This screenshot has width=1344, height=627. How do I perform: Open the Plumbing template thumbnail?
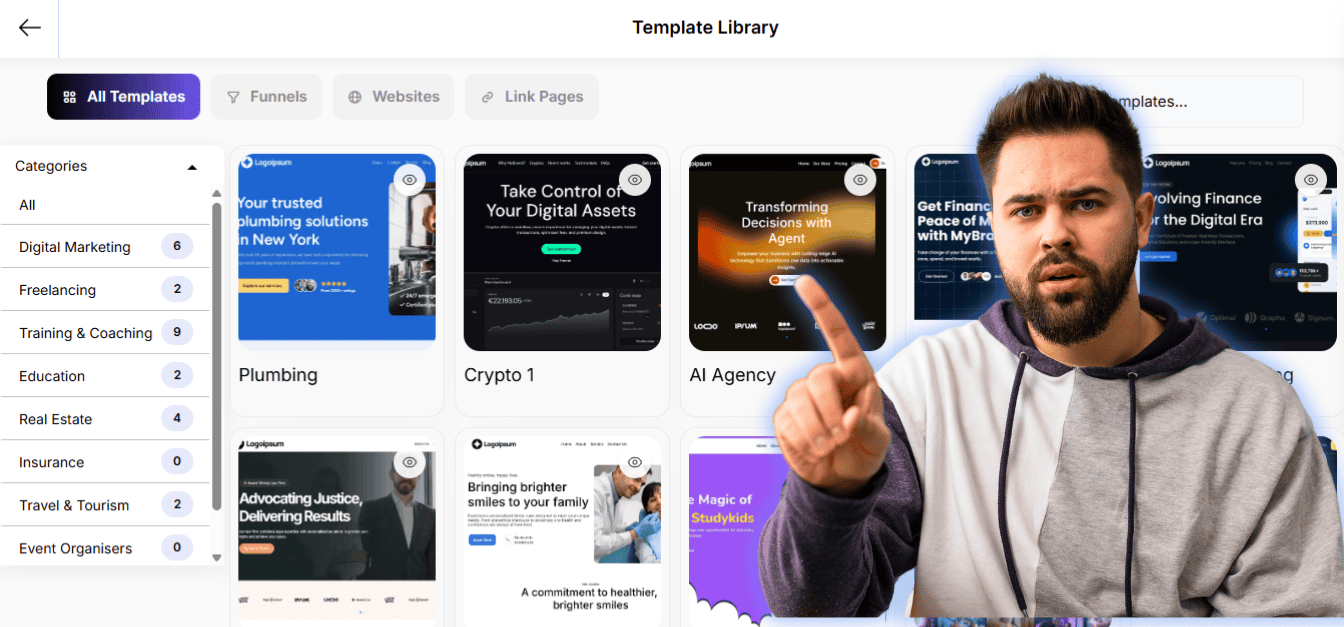point(337,253)
